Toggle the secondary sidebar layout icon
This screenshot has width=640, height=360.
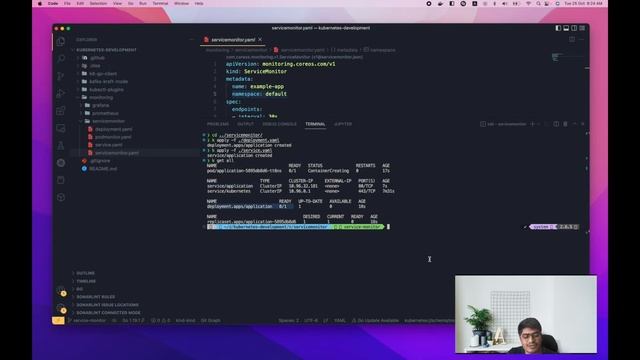(x=574, y=28)
